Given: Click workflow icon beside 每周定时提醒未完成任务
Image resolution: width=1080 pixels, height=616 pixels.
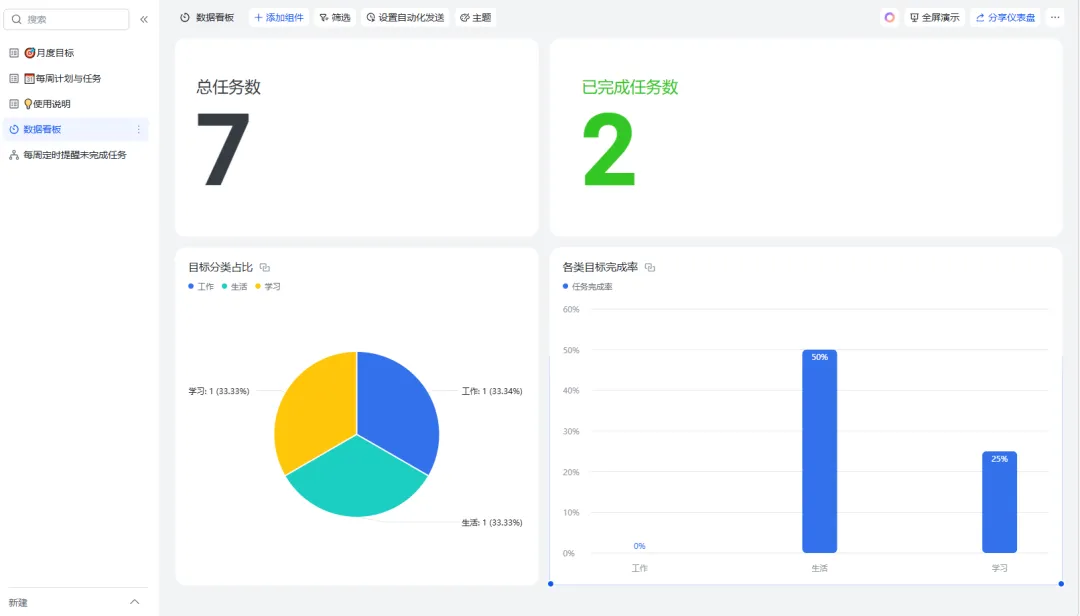Looking at the screenshot, I should tap(14, 155).
